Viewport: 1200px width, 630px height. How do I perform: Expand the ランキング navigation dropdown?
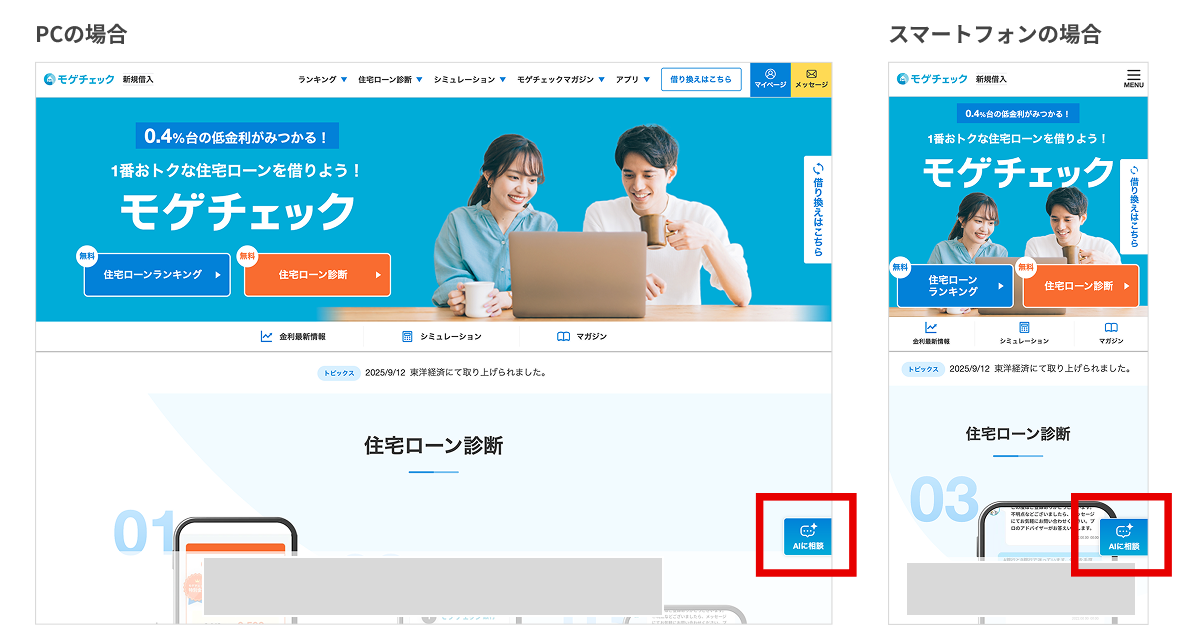click(x=320, y=78)
